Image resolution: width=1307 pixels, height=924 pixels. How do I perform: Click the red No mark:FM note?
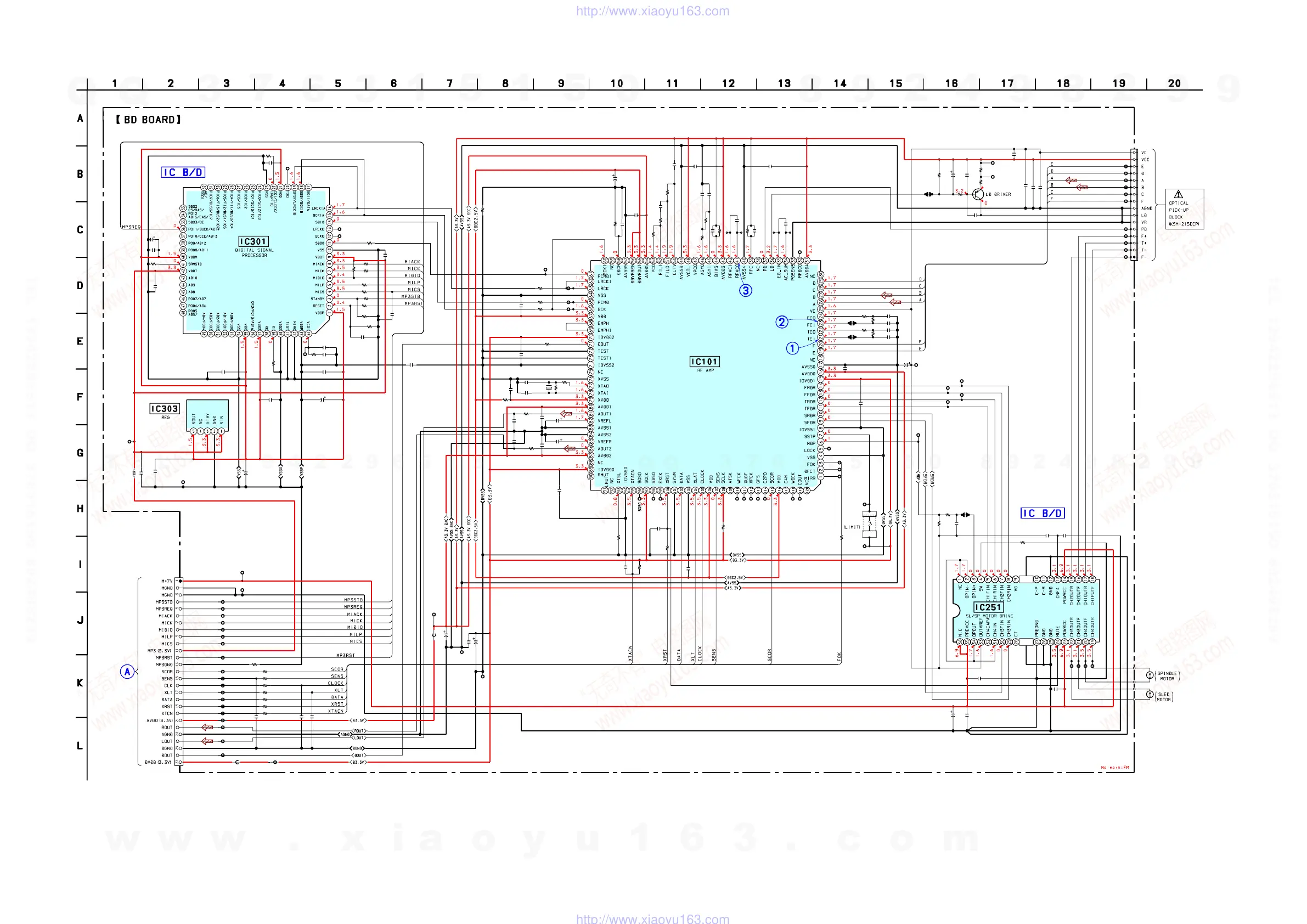(1114, 768)
